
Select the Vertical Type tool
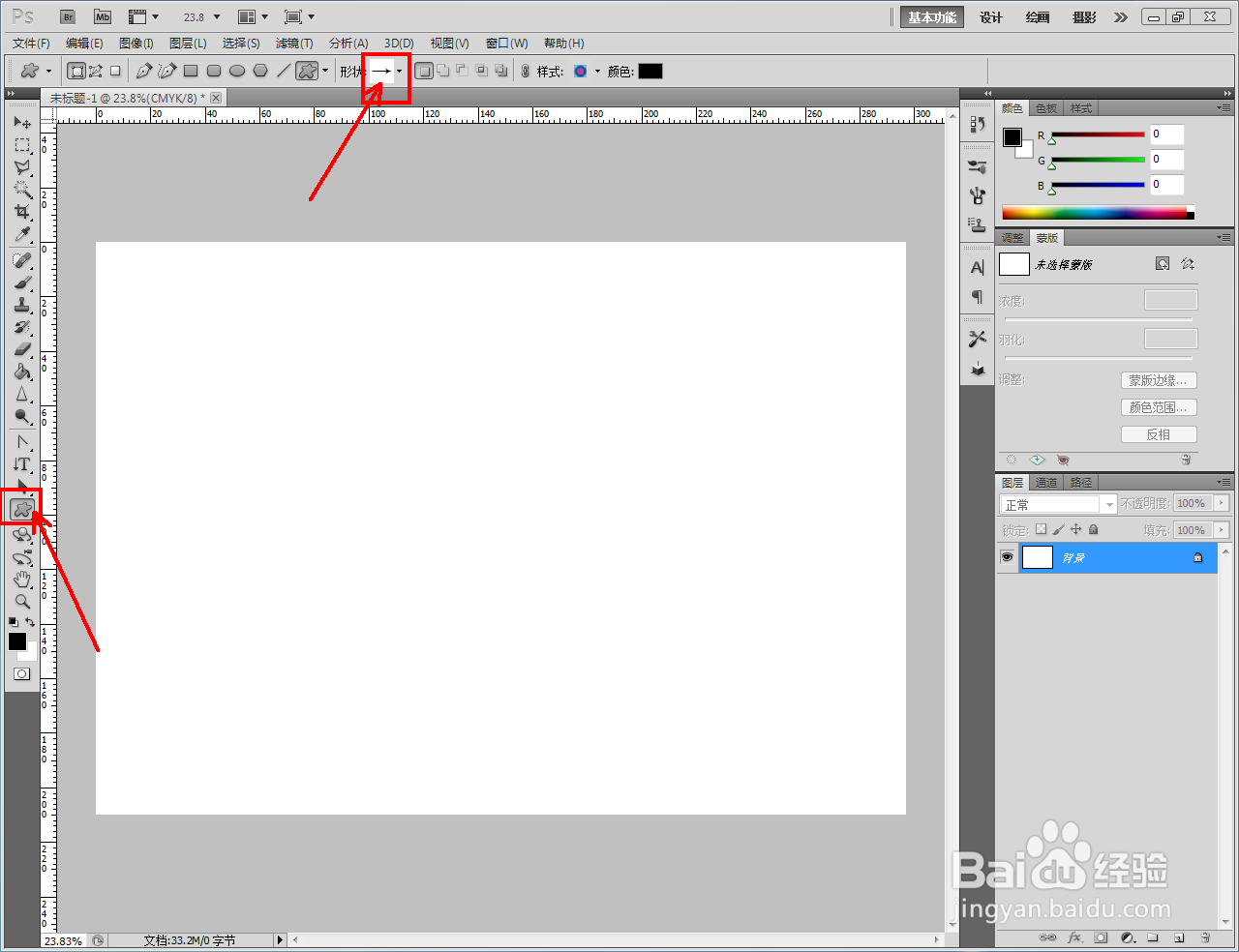point(22,464)
